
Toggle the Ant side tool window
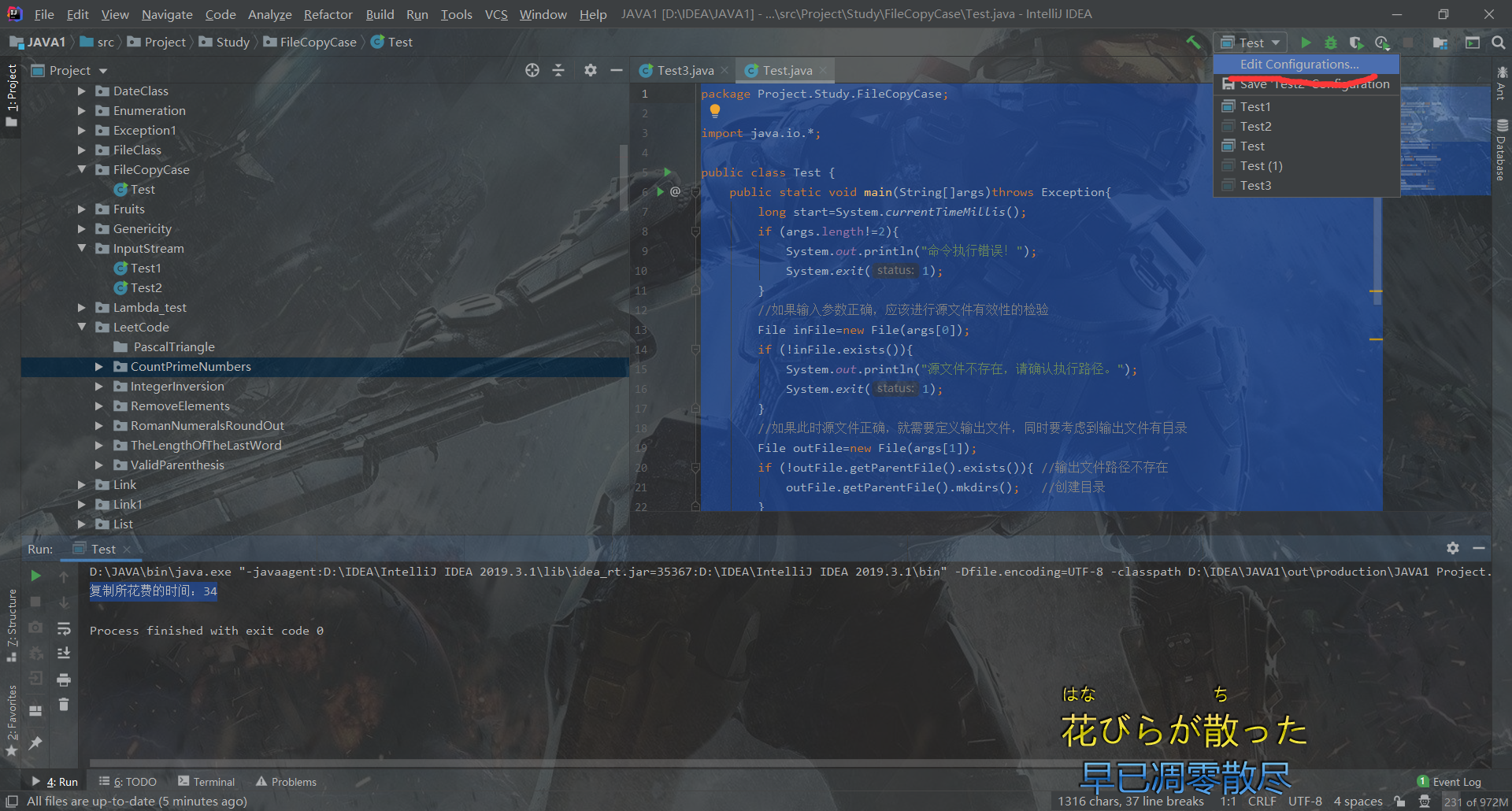[x=1501, y=83]
